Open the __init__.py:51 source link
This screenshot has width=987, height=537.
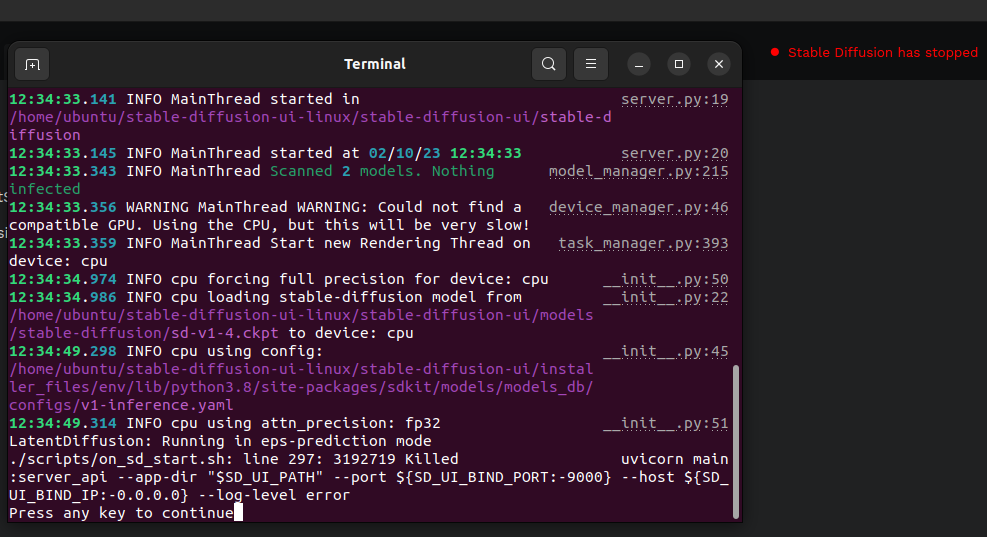tap(665, 424)
